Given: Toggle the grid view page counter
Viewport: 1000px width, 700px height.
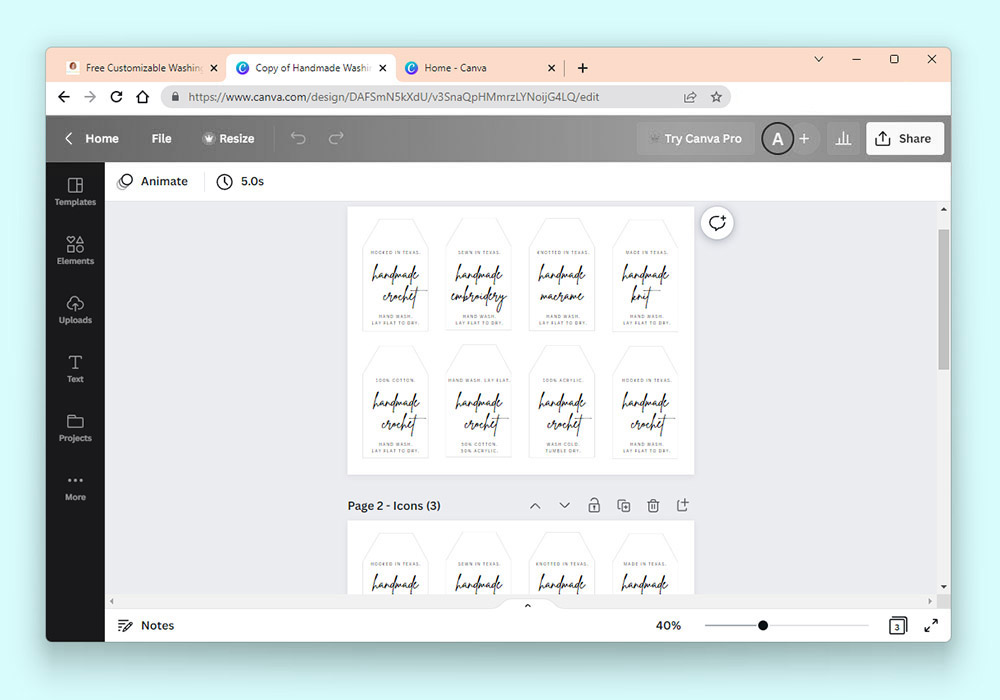Looking at the screenshot, I should (897, 625).
